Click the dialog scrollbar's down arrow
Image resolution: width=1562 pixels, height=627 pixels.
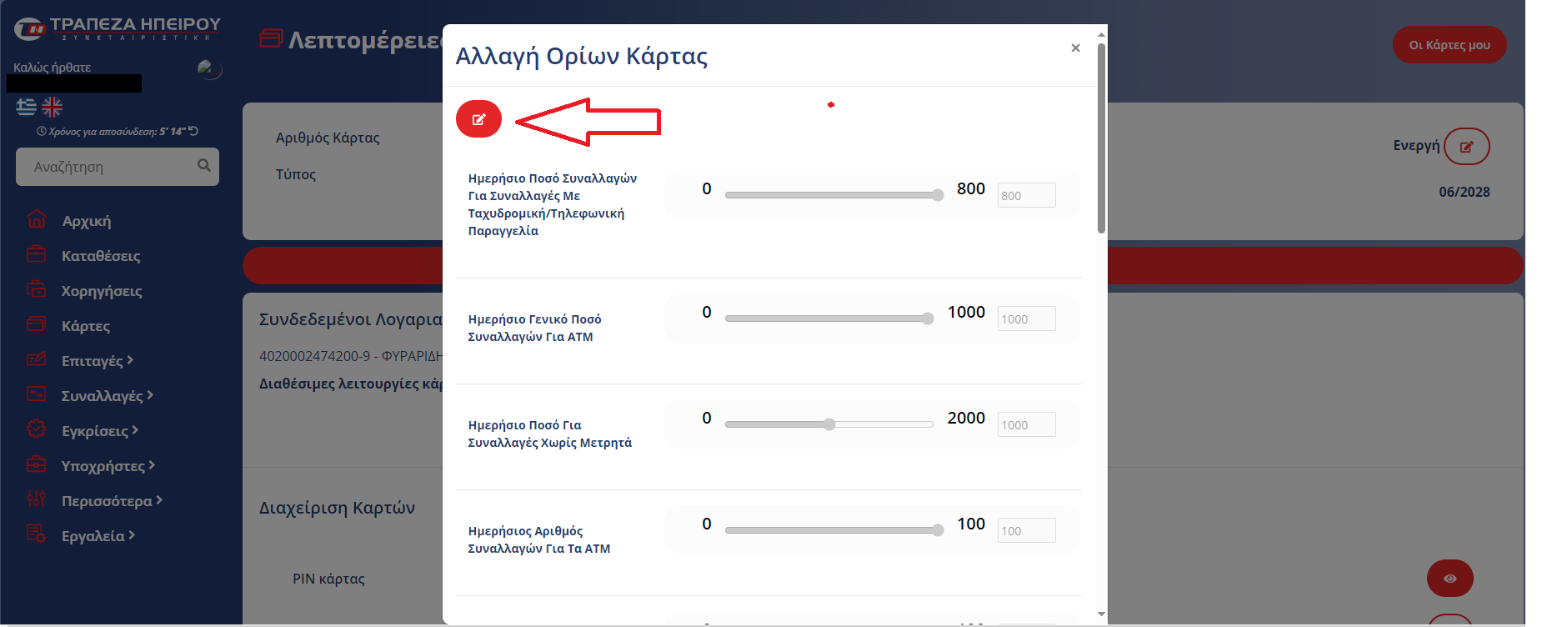point(1101,614)
